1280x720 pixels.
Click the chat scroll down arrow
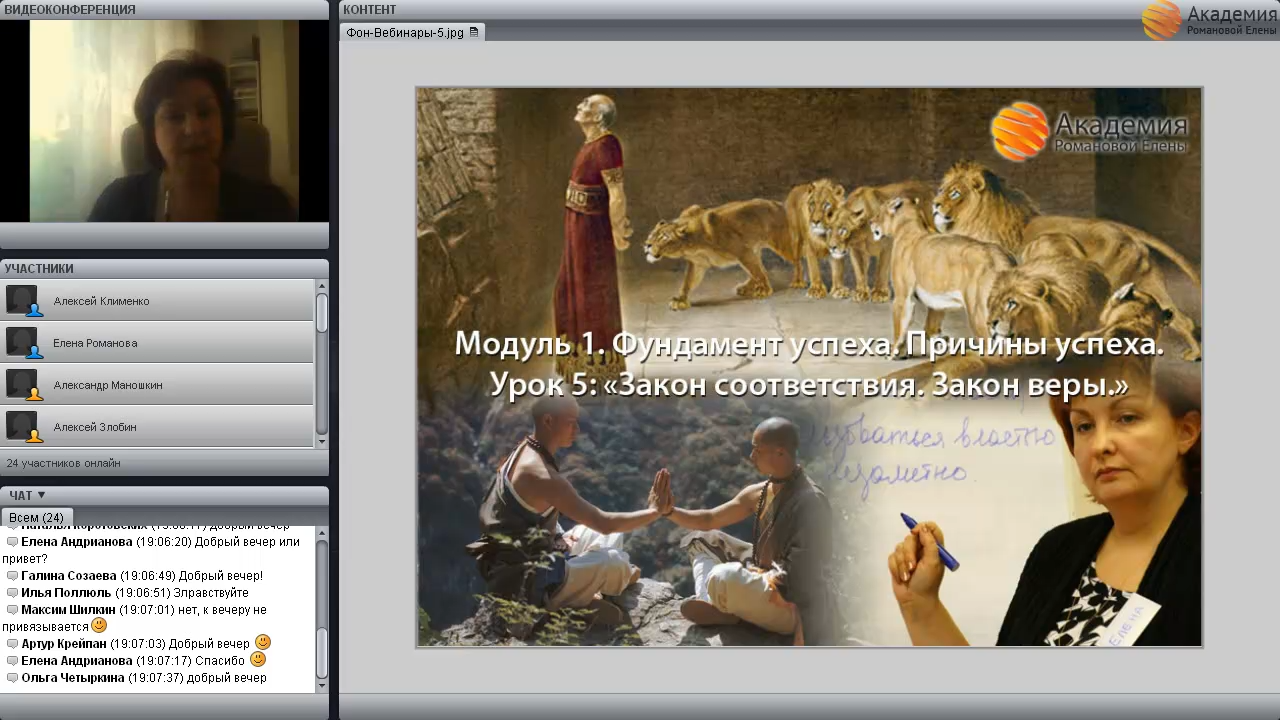[x=322, y=686]
